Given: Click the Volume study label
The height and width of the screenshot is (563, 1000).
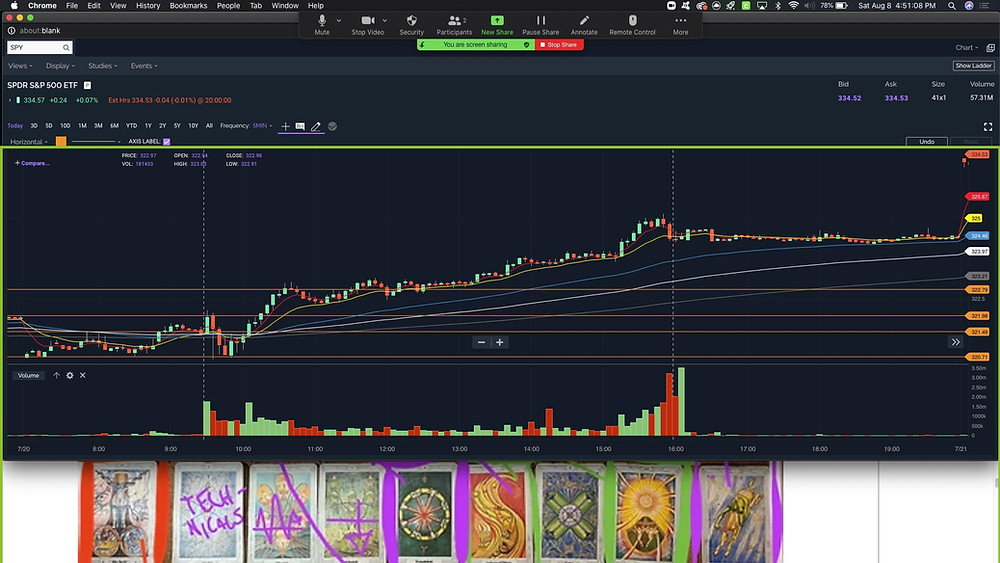Looking at the screenshot, I should click(28, 376).
